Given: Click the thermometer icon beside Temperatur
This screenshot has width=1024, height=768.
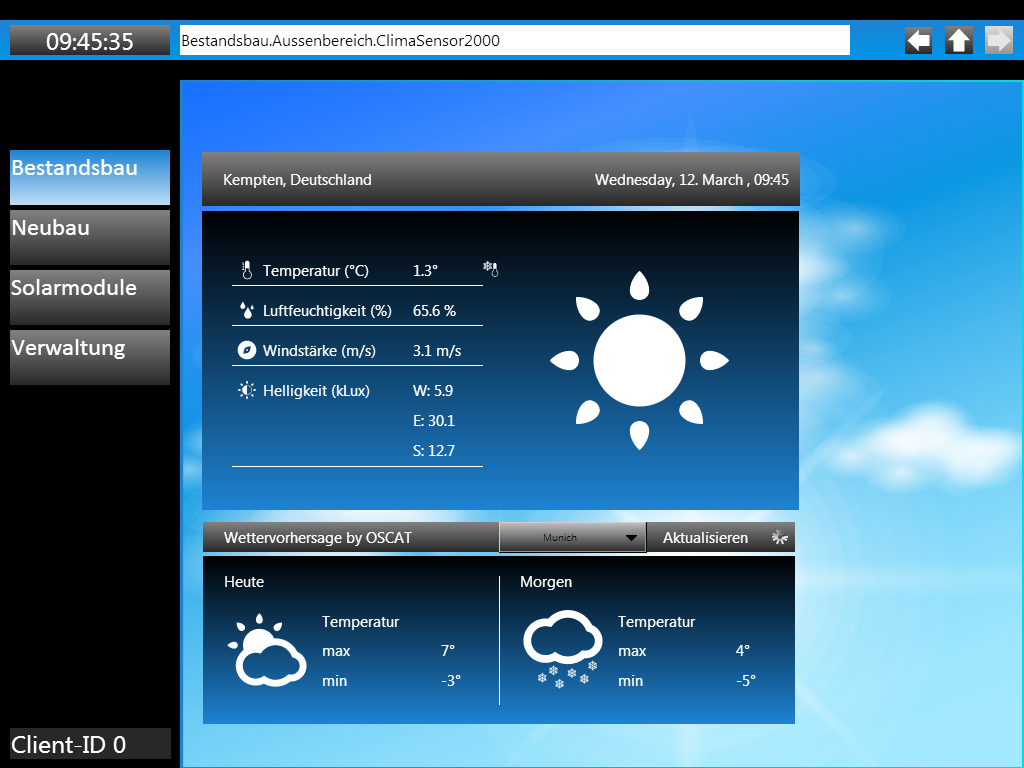Looking at the screenshot, I should (x=247, y=270).
